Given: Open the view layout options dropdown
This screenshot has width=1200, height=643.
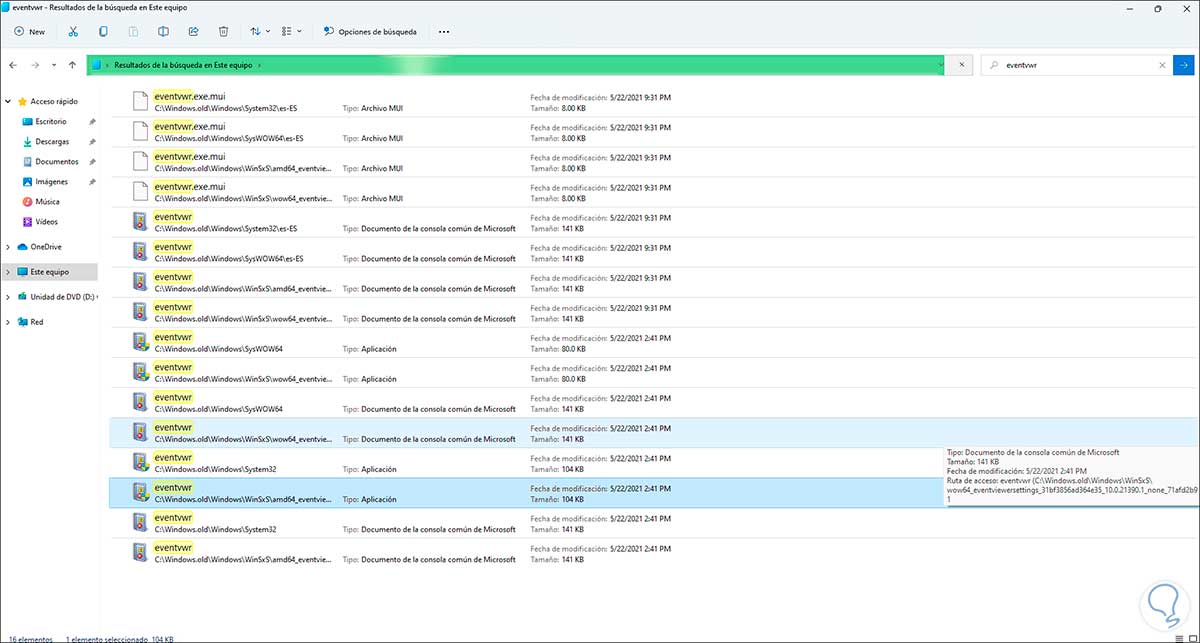Looking at the screenshot, I should (x=291, y=32).
